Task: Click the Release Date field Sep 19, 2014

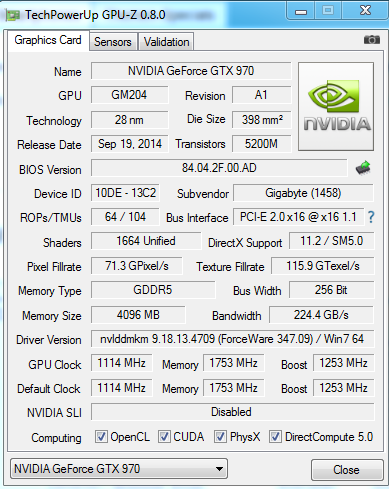Action: (x=129, y=144)
